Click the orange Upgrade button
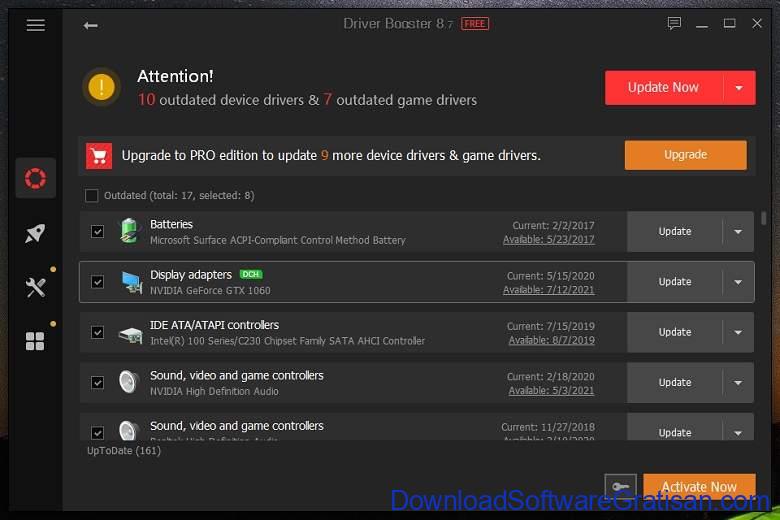 (x=685, y=155)
